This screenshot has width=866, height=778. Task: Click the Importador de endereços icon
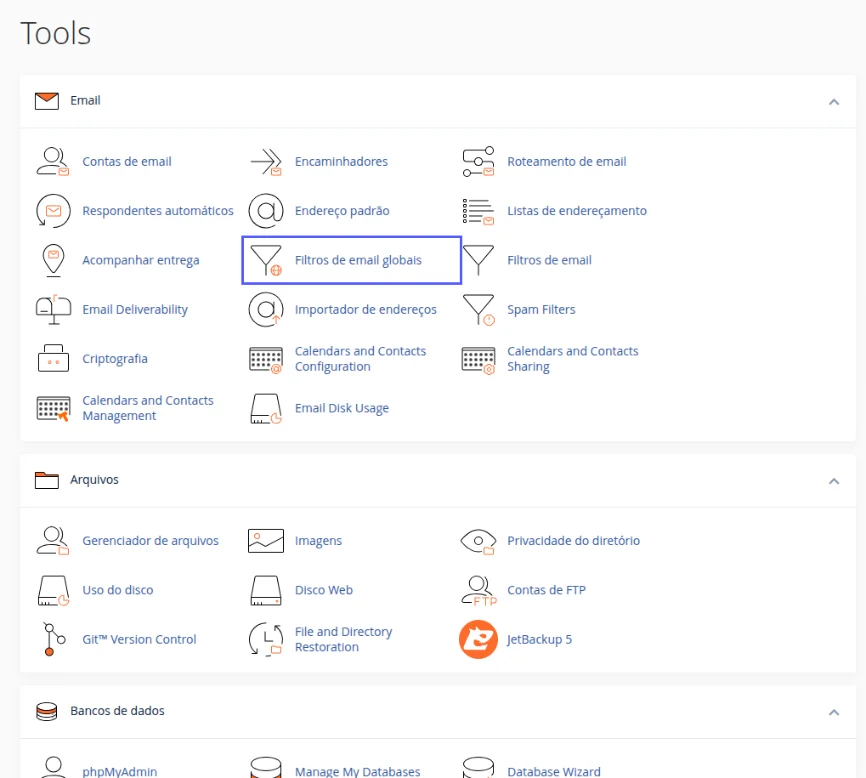[x=266, y=310]
